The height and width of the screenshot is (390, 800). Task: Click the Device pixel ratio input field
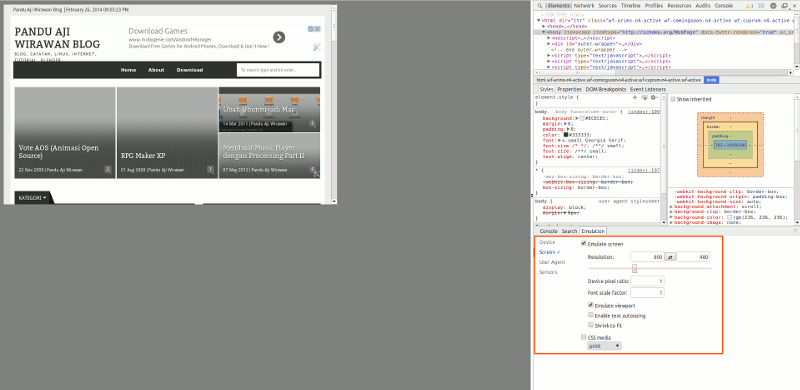(647, 281)
